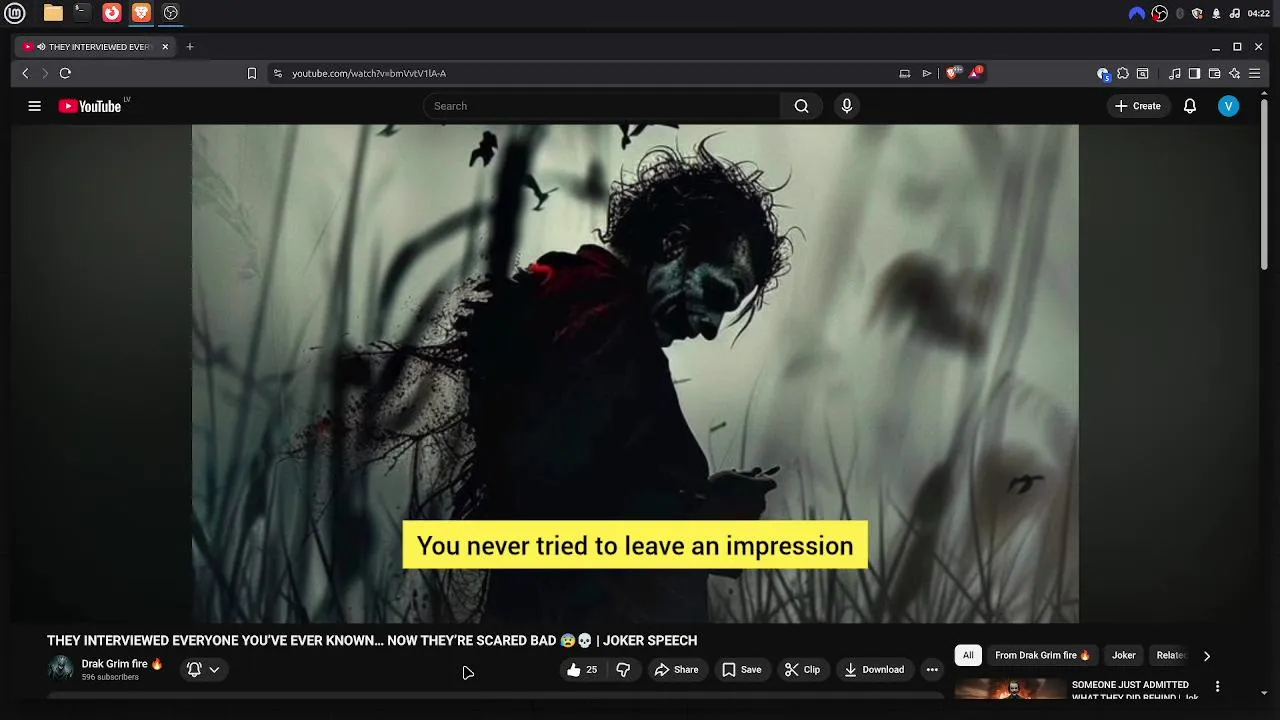Select the Joker filter chip

(x=1124, y=656)
